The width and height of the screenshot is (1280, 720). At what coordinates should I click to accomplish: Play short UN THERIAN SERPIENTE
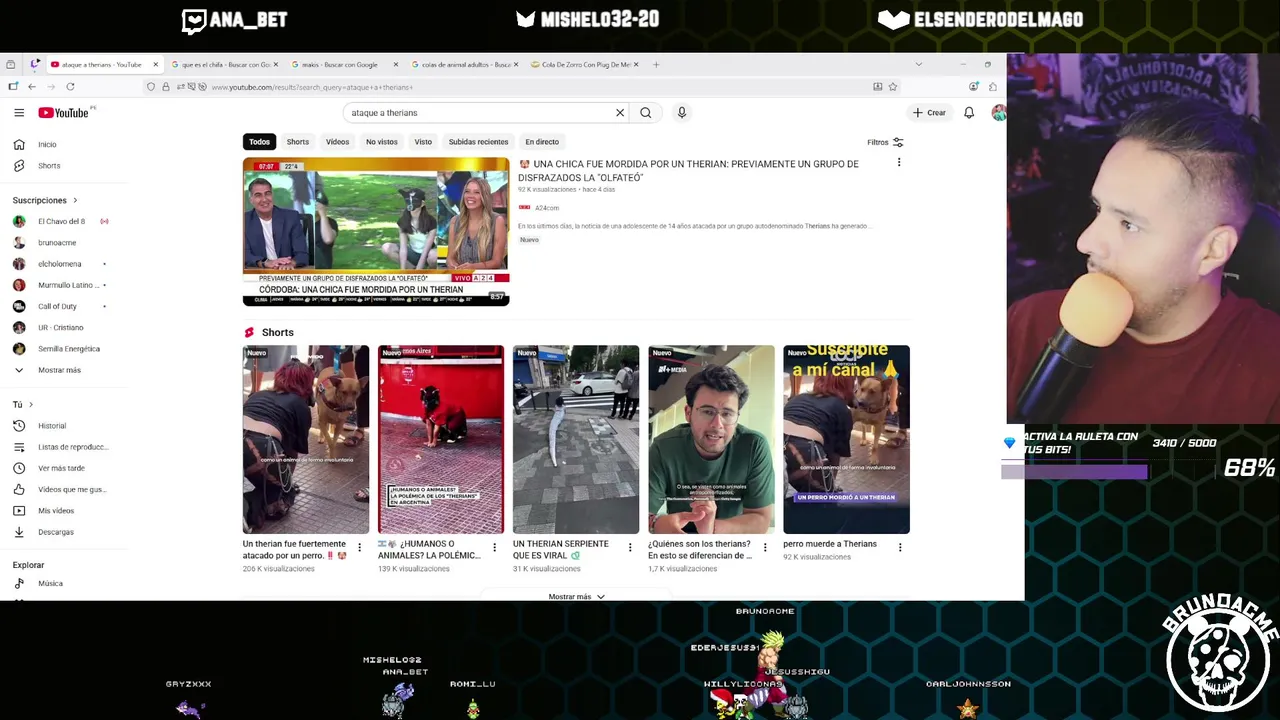tap(576, 440)
